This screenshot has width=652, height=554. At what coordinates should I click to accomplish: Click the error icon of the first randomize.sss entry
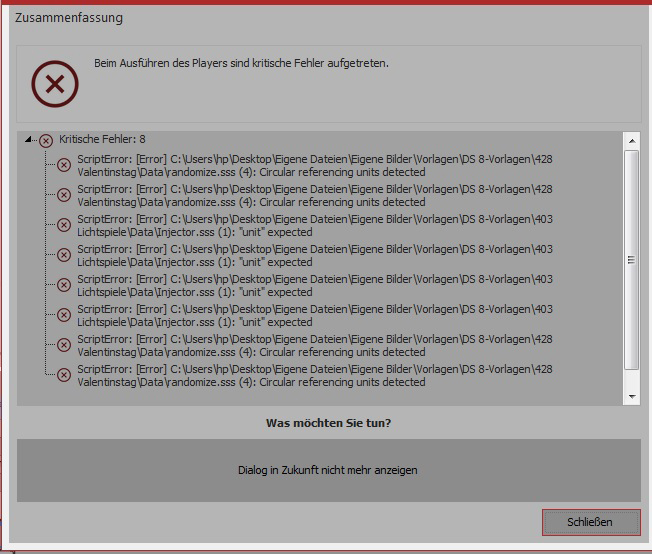[64, 165]
